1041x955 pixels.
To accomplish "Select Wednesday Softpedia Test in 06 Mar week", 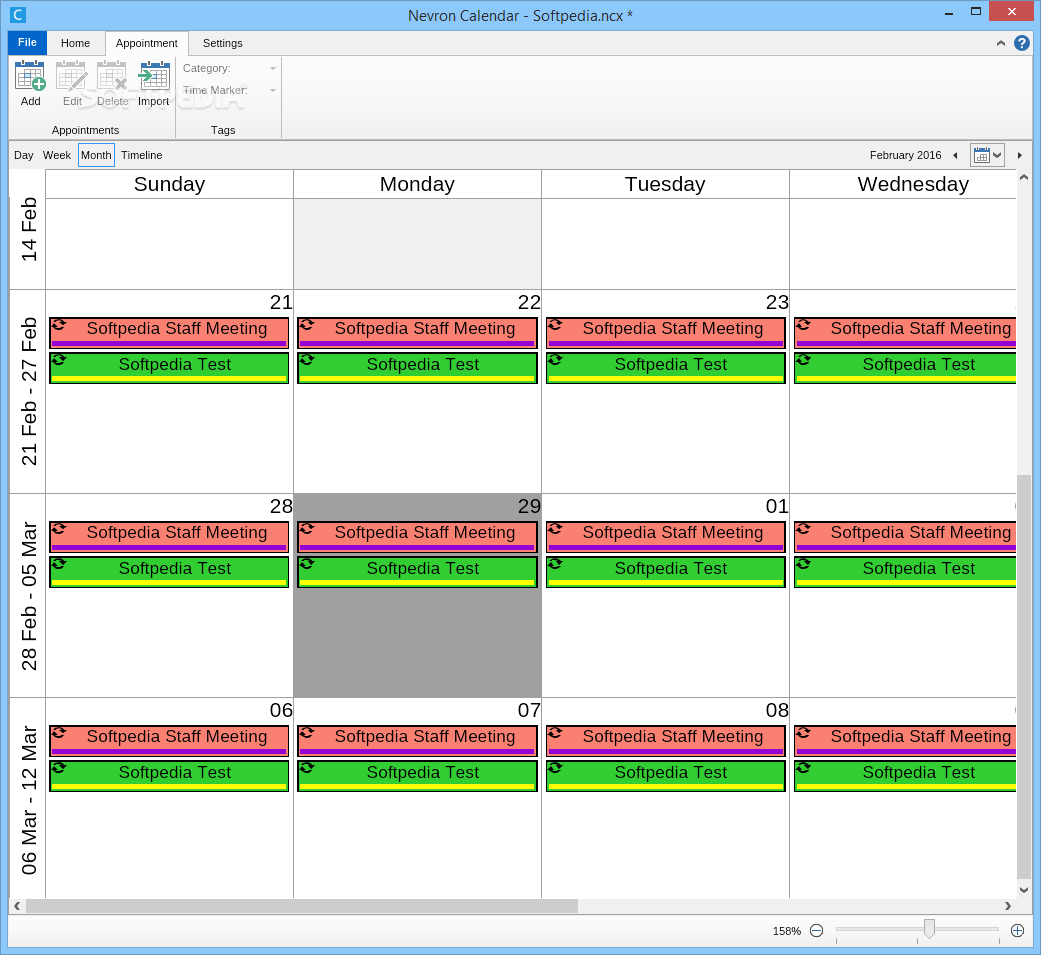I will click(x=905, y=776).
